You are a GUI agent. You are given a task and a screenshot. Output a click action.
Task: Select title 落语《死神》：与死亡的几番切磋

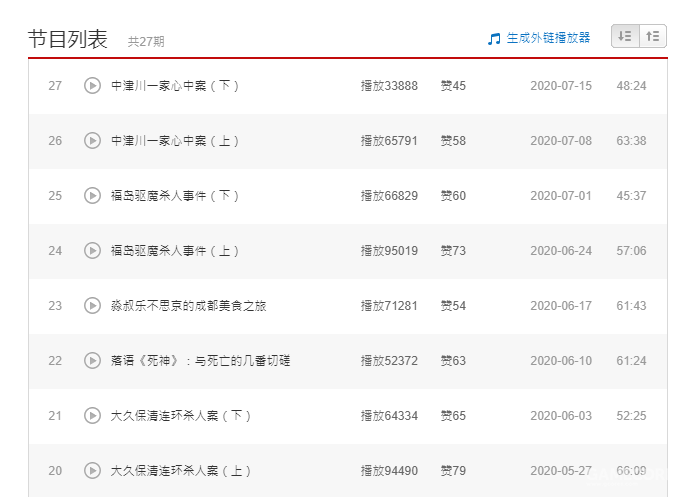click(x=200, y=361)
